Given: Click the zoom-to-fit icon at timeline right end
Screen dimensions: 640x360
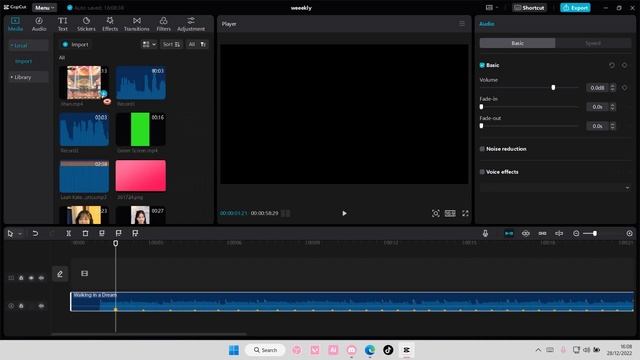Looking at the screenshot, I should [x=629, y=233].
